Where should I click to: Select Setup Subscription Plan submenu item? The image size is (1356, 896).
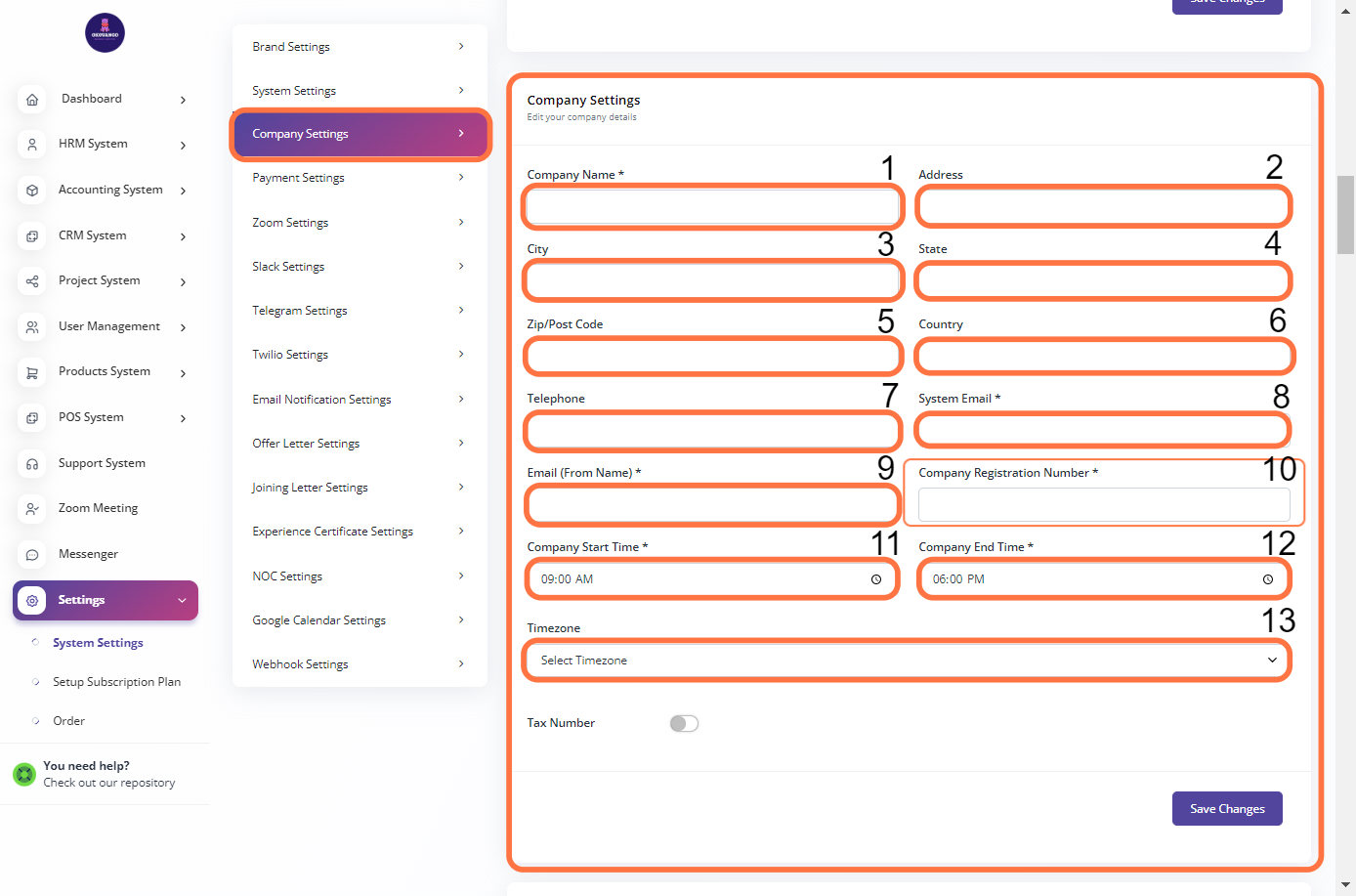pyautogui.click(x=116, y=682)
